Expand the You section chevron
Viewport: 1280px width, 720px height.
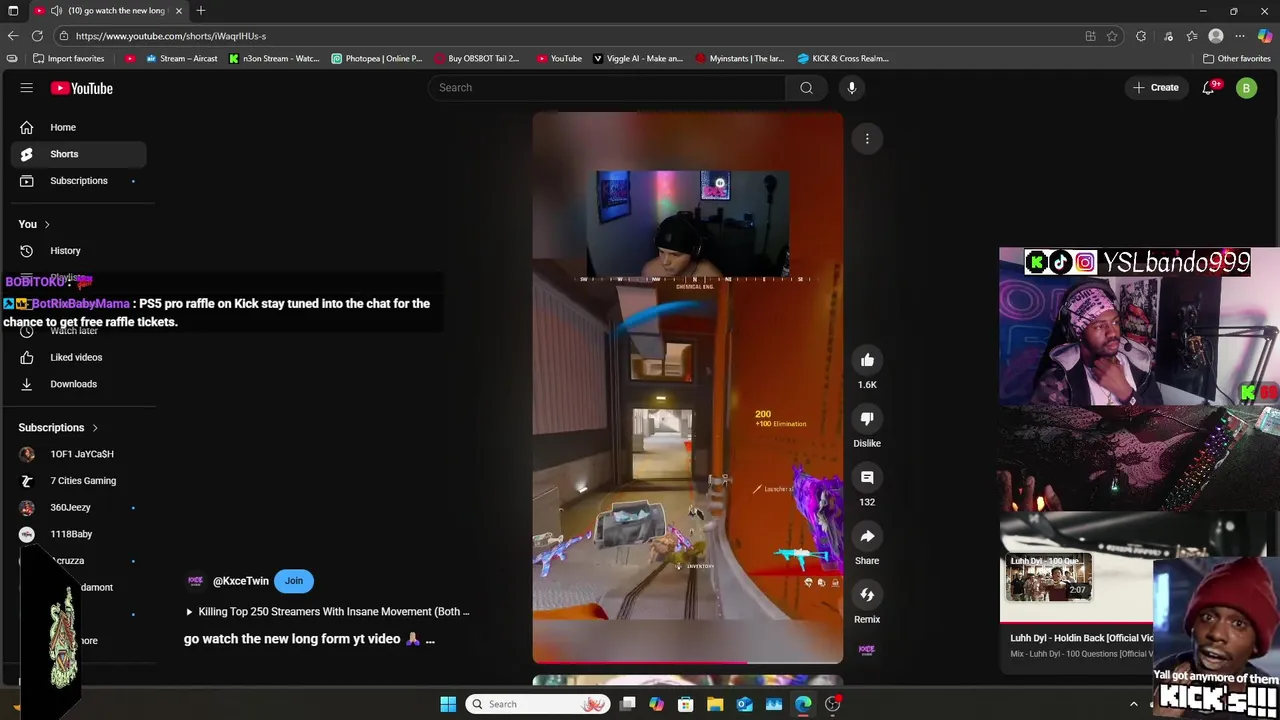46,224
